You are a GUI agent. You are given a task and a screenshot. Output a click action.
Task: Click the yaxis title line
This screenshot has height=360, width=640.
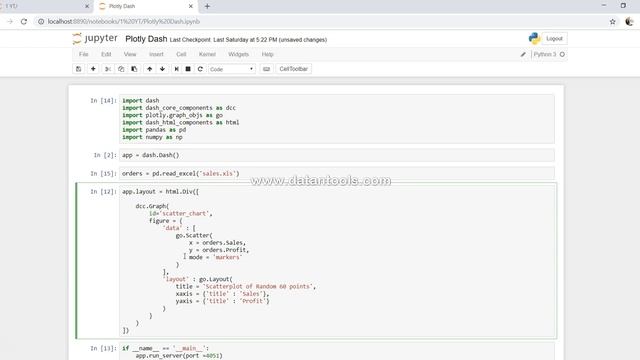[222, 301]
